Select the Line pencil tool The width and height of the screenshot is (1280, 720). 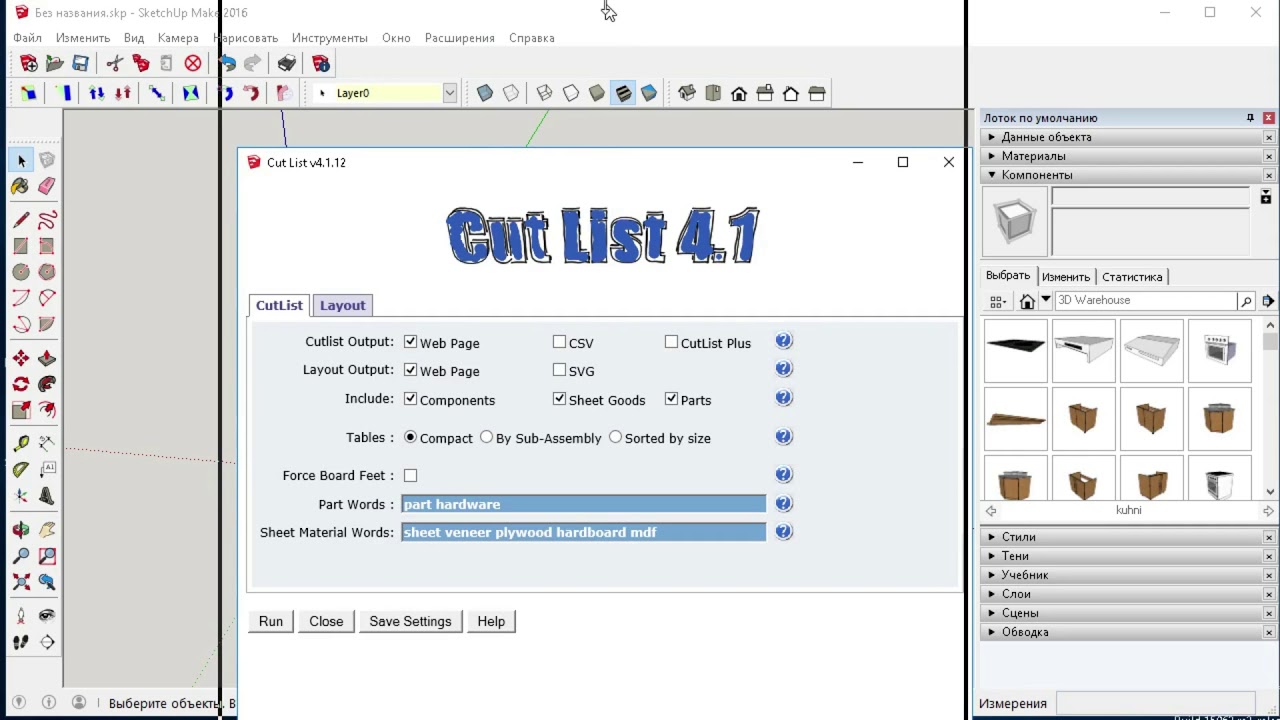(x=21, y=220)
